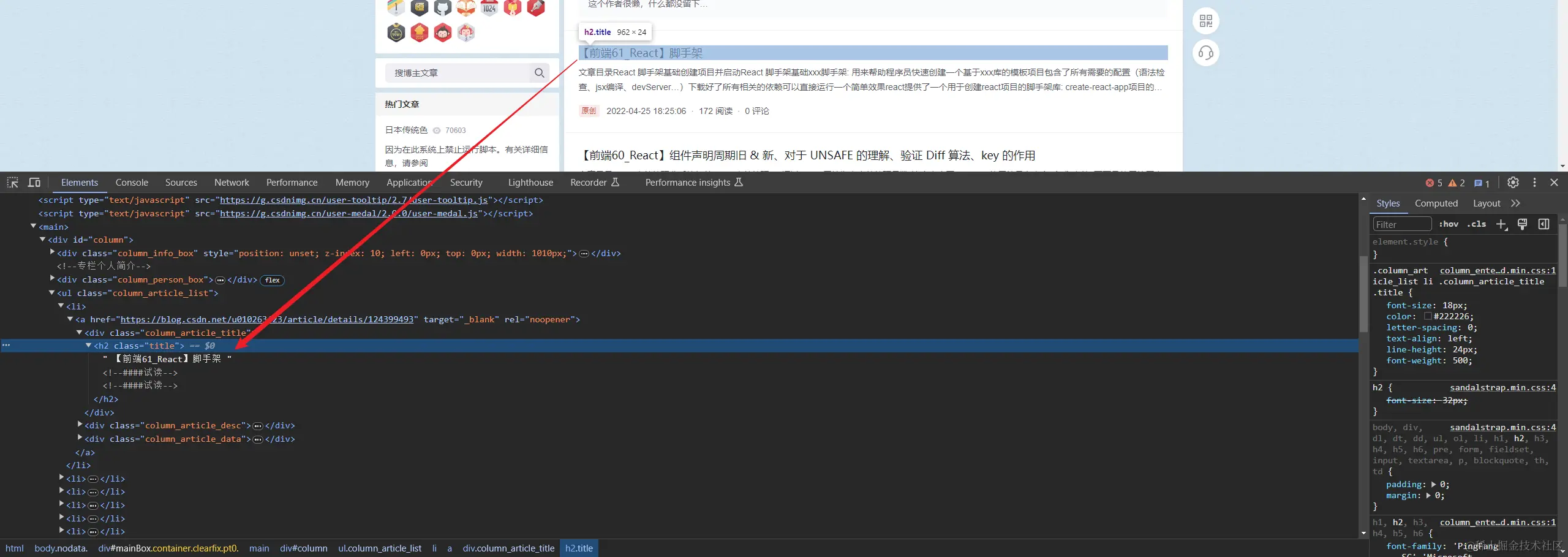This screenshot has height=557, width=1568.
Task: Switch to the Layout tab
Action: point(1487,203)
